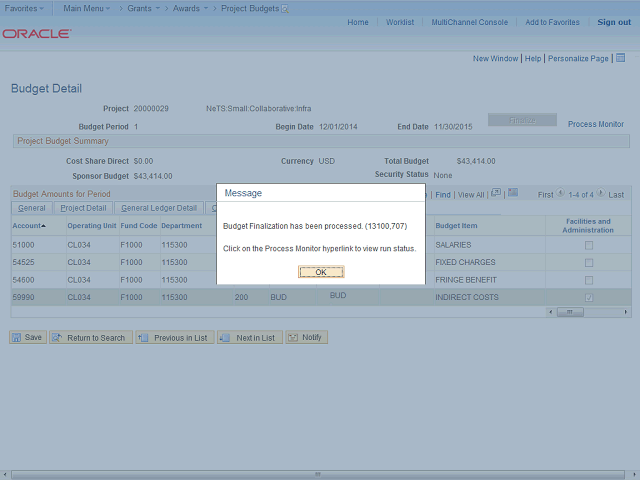Click the grid download/zoom icon next to View All

496,194
